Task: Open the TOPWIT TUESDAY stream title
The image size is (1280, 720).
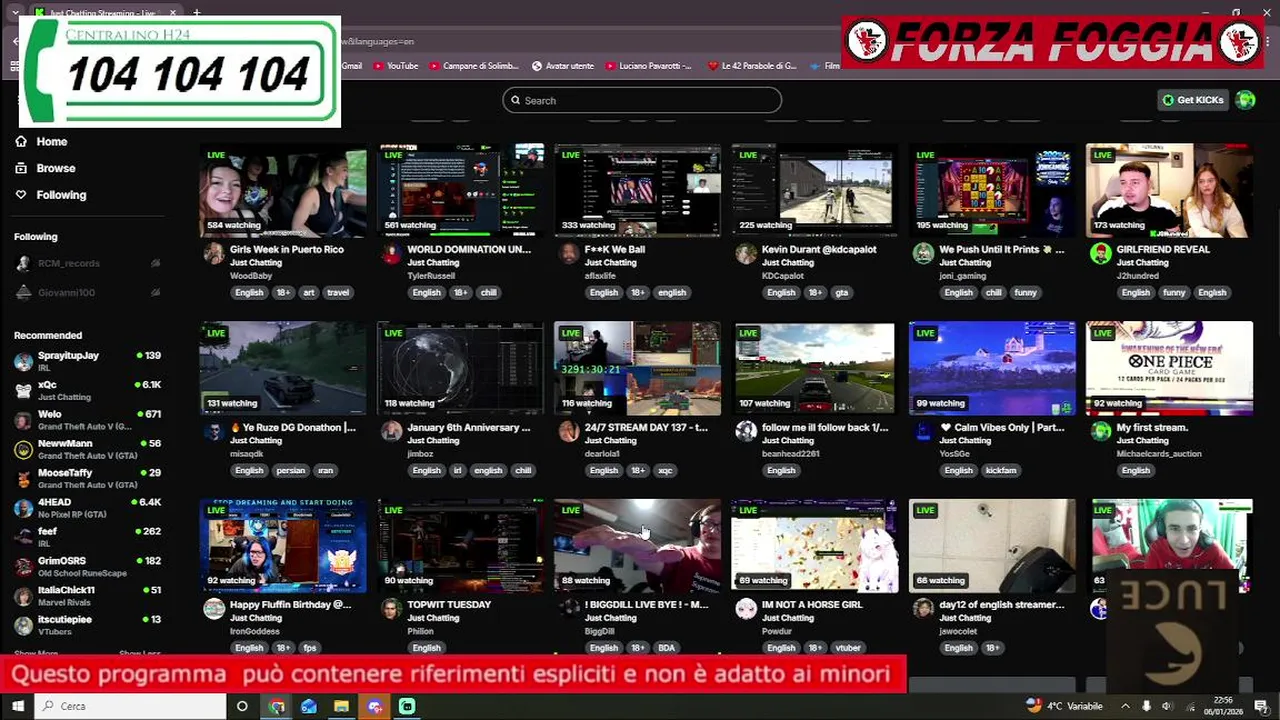Action: click(449, 605)
